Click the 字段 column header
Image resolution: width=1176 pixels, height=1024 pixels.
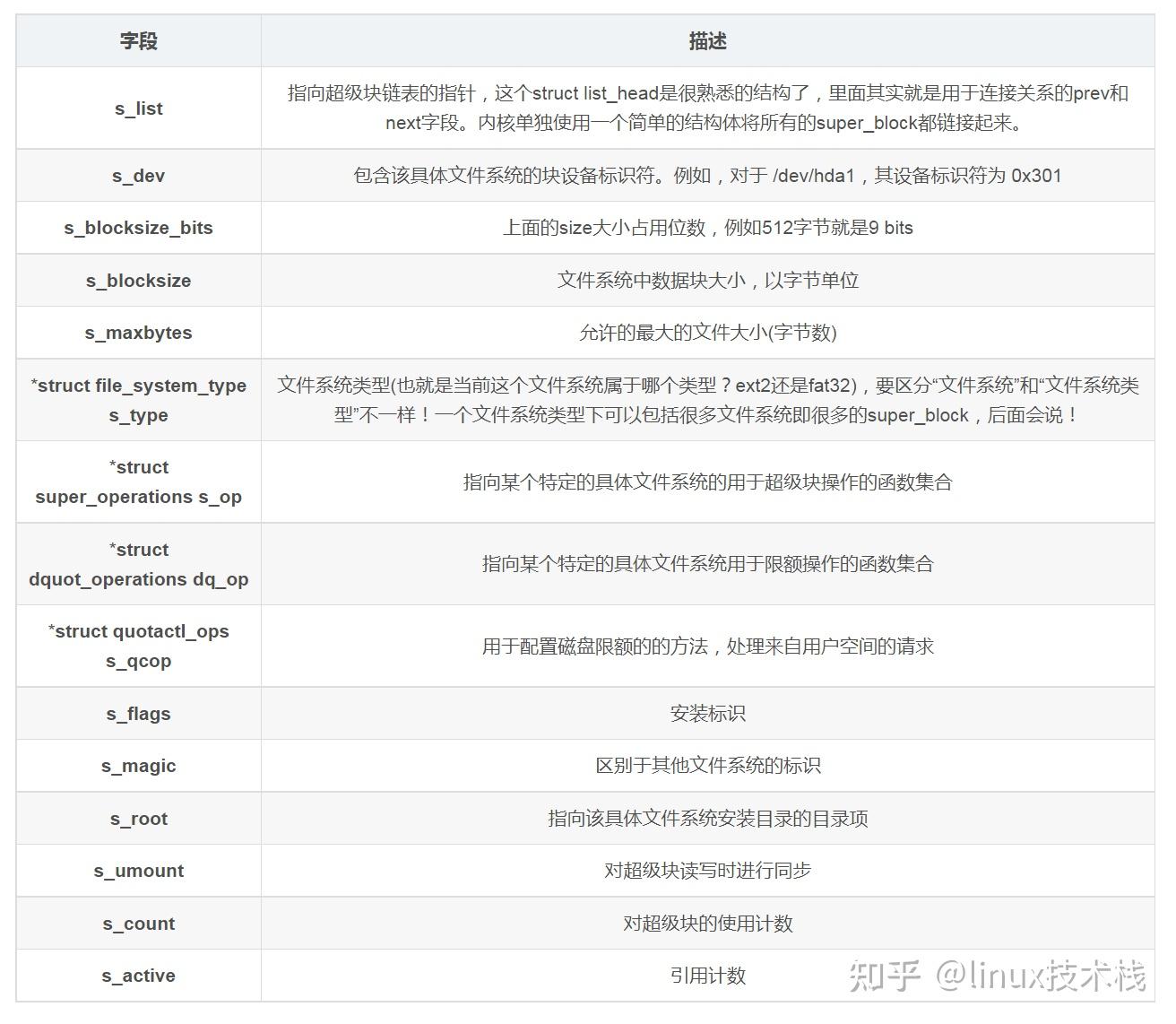point(138,40)
